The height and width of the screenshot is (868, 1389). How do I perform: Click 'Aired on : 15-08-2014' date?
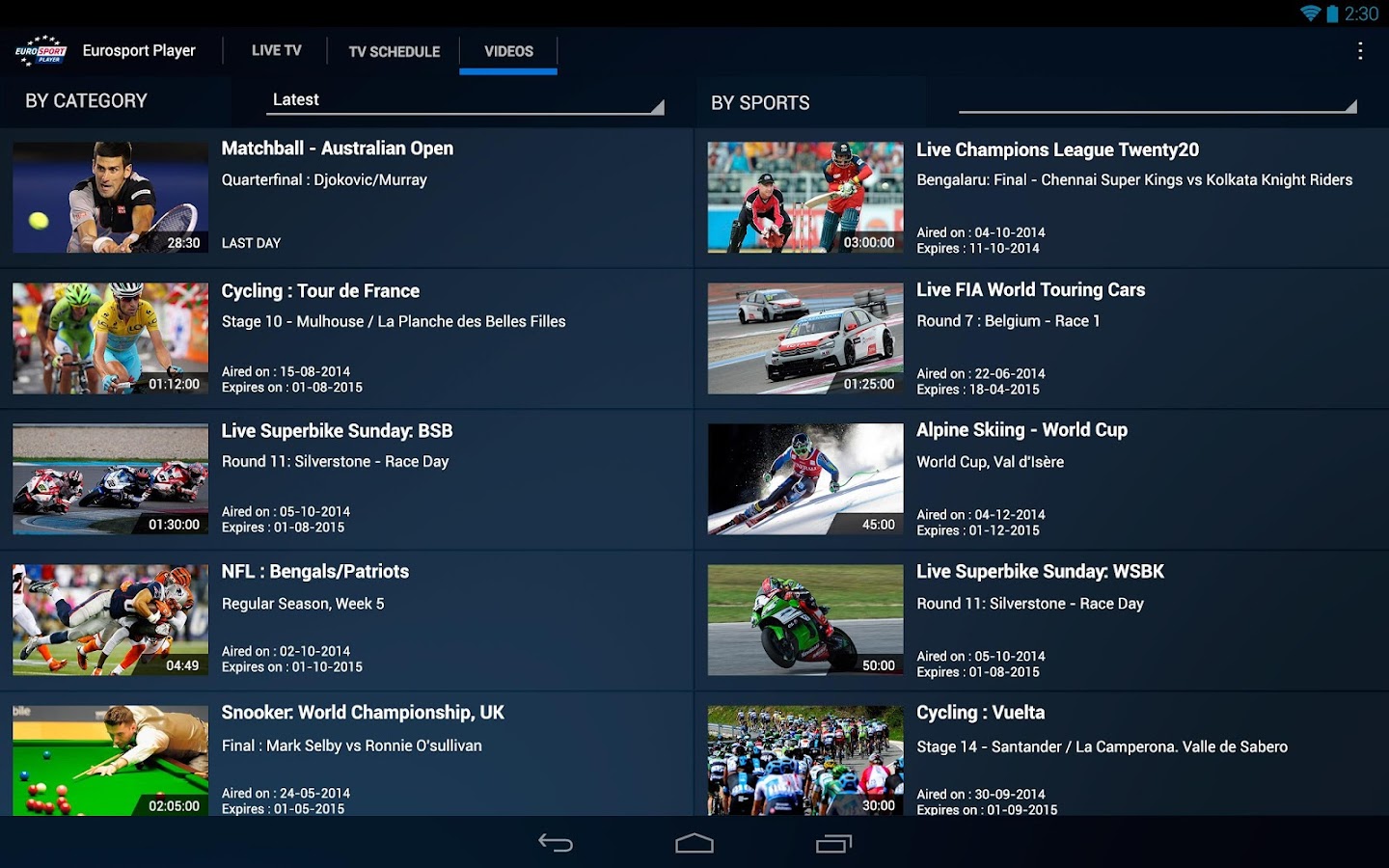point(286,371)
